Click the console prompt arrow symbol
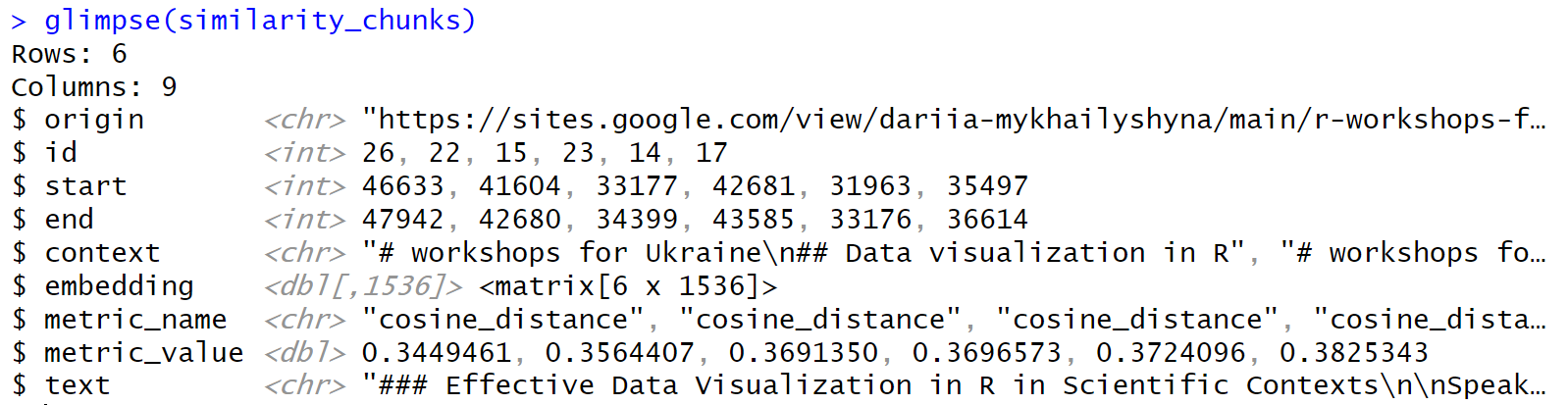This screenshot has height=405, width=1568. click(19, 21)
